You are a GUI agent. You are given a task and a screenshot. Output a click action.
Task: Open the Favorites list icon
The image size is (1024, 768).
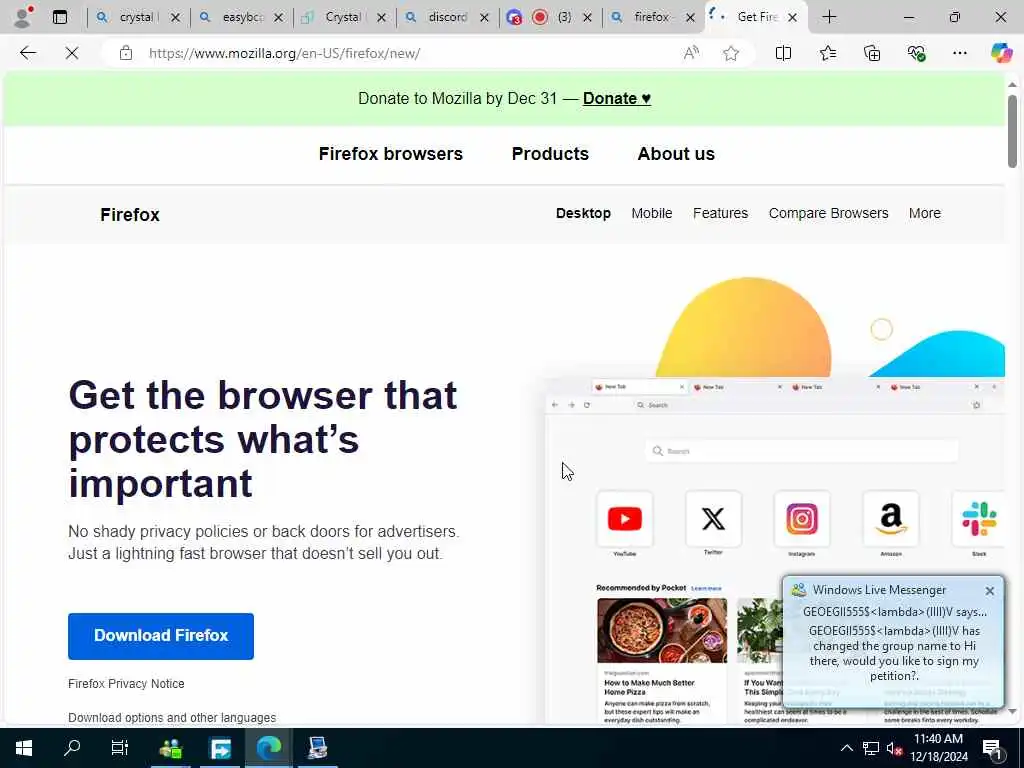[827, 54]
